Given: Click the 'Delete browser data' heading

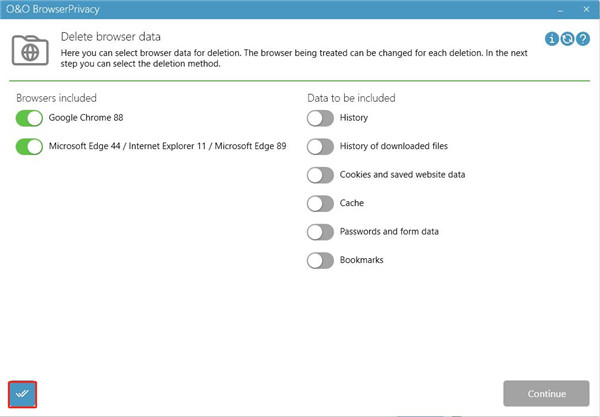Looking at the screenshot, I should [111, 37].
